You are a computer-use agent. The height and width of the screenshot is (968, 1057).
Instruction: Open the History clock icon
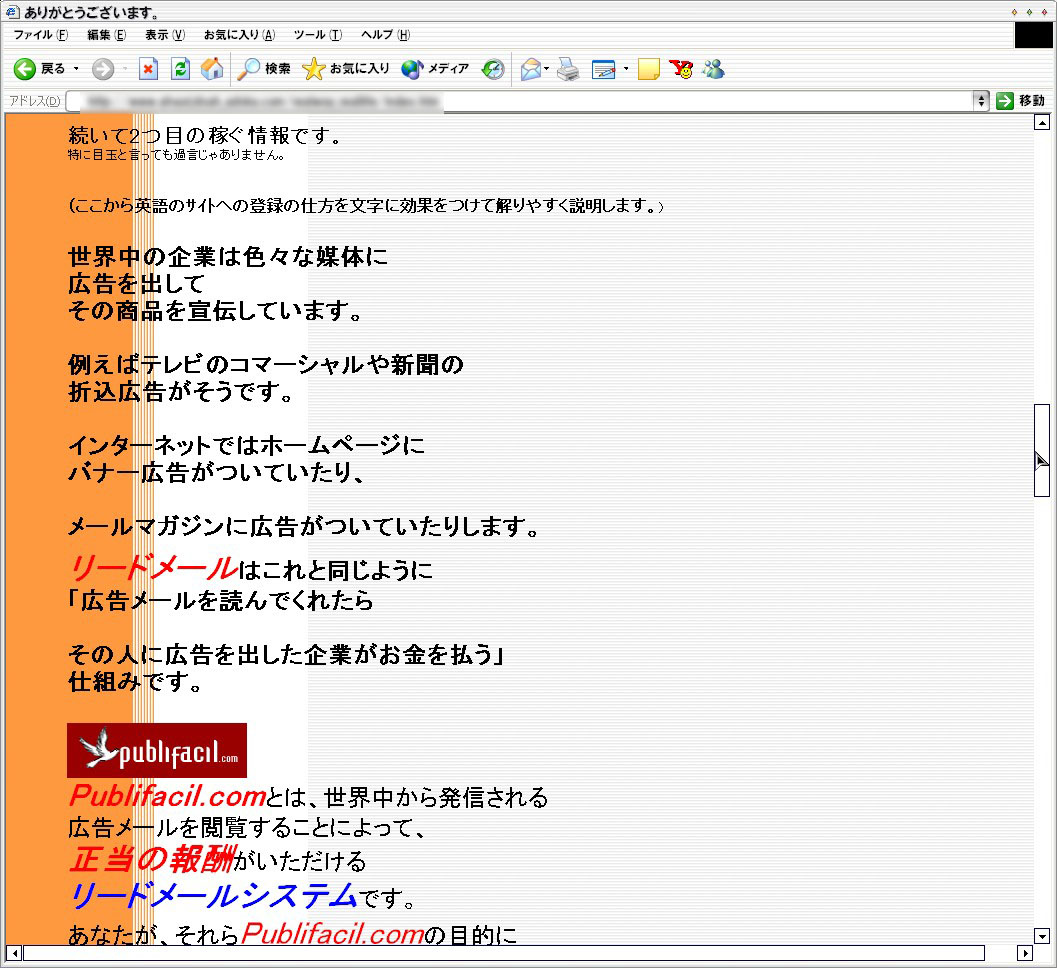(x=493, y=69)
